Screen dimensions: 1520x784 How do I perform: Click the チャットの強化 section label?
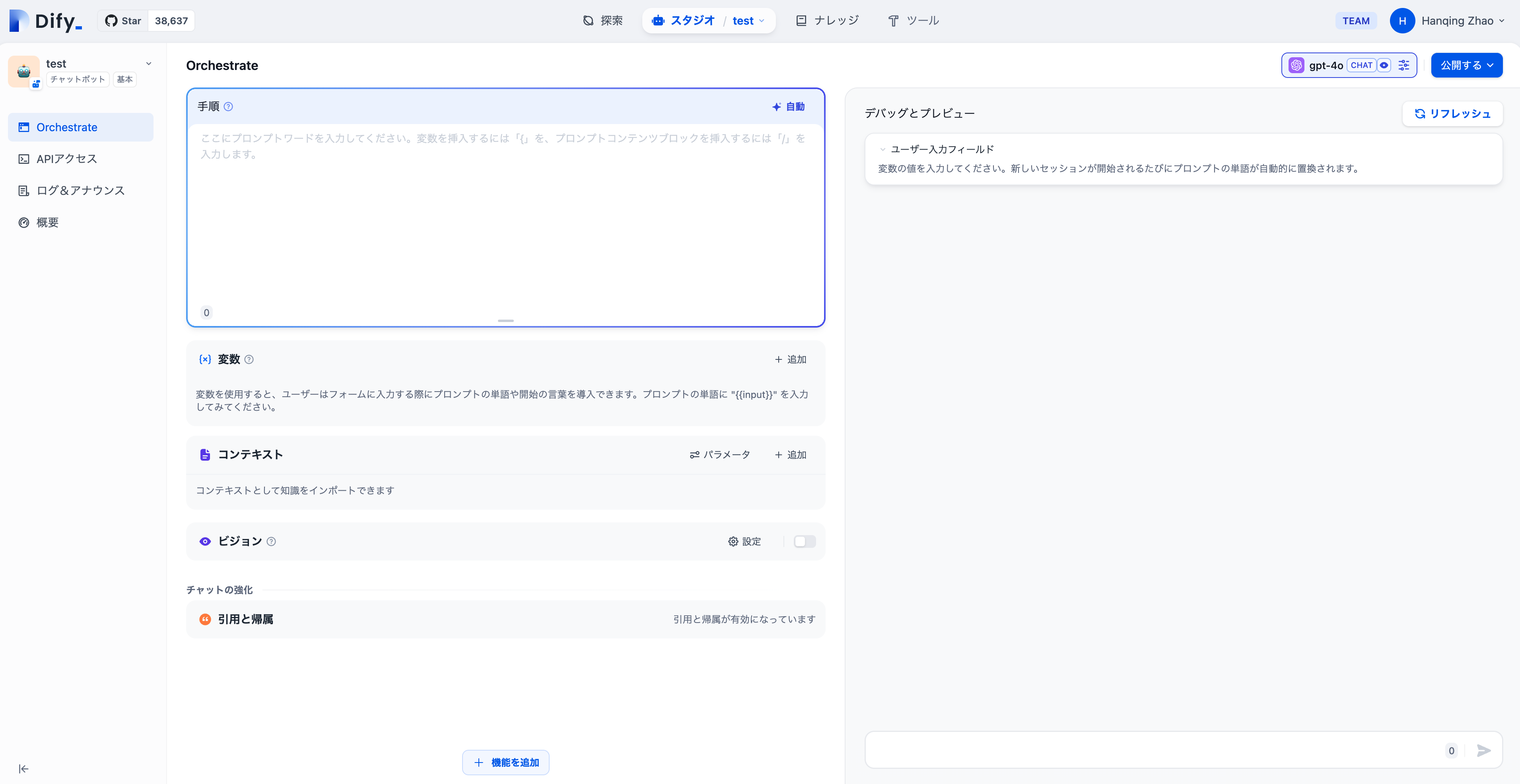(x=219, y=590)
